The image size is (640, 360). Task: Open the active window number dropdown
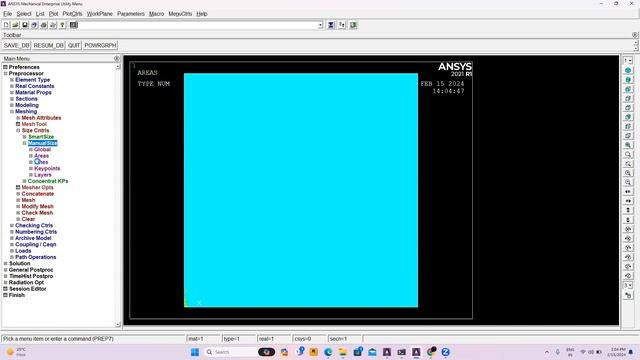click(628, 61)
